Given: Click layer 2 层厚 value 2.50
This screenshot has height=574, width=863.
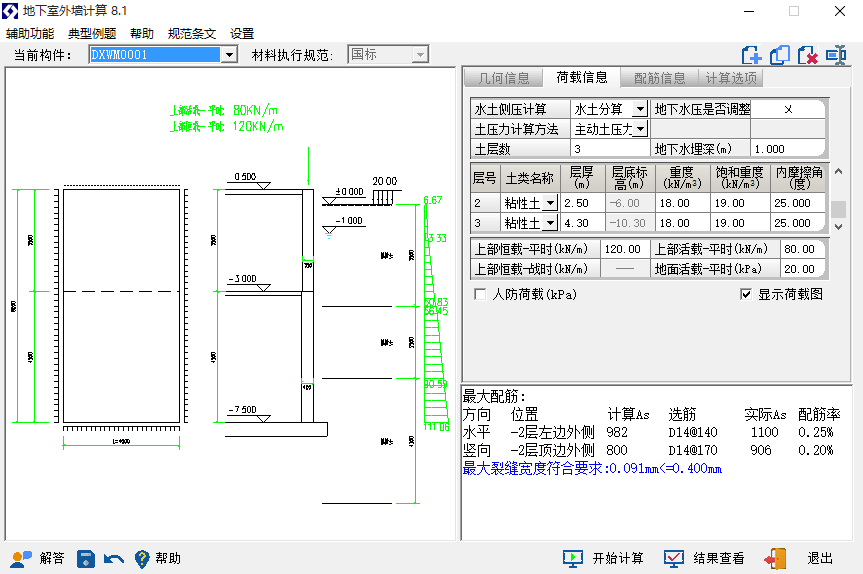Looking at the screenshot, I should pyautogui.click(x=582, y=203).
